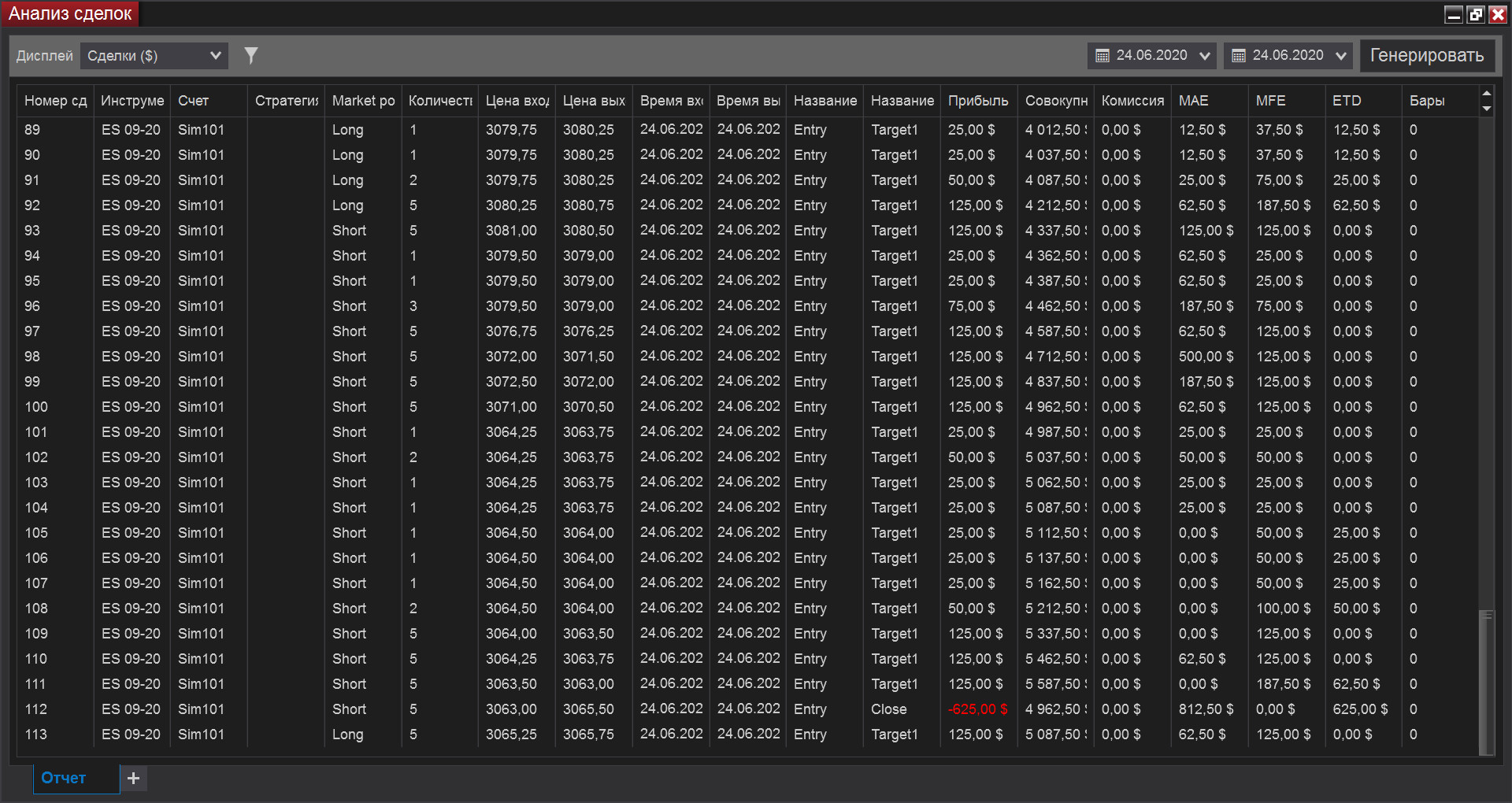Sort by MFE column header
This screenshot has width=1512, height=803.
[1287, 101]
